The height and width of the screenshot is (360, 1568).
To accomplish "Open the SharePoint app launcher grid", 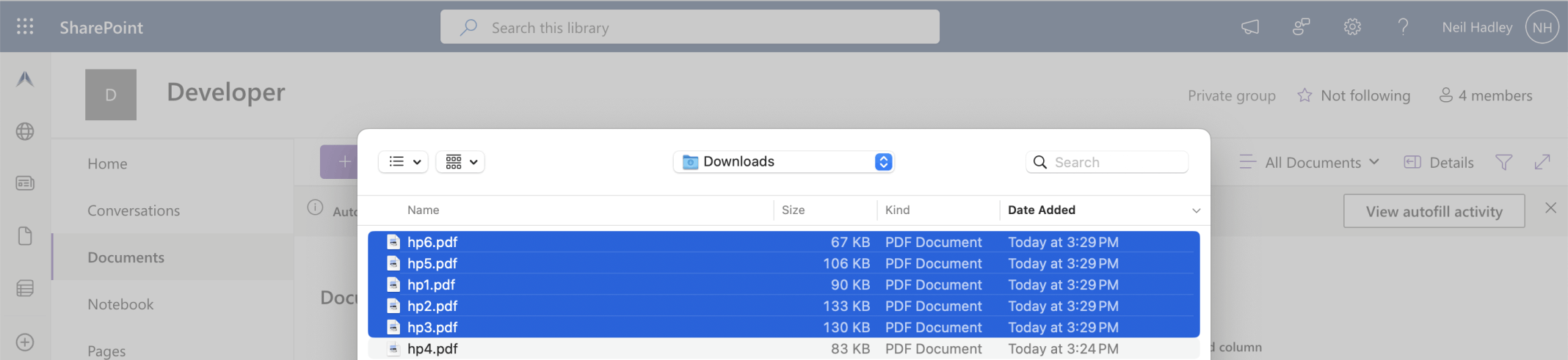I will (x=25, y=27).
